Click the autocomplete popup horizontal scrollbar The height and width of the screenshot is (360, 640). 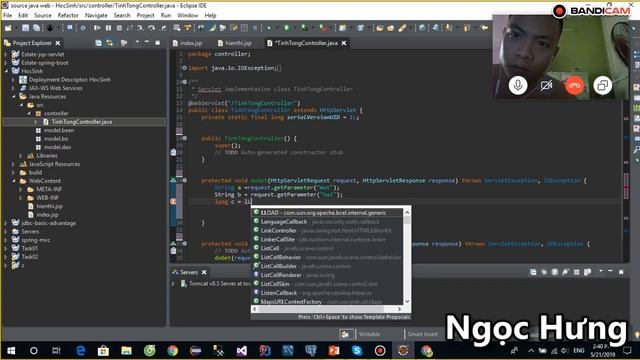327,309
